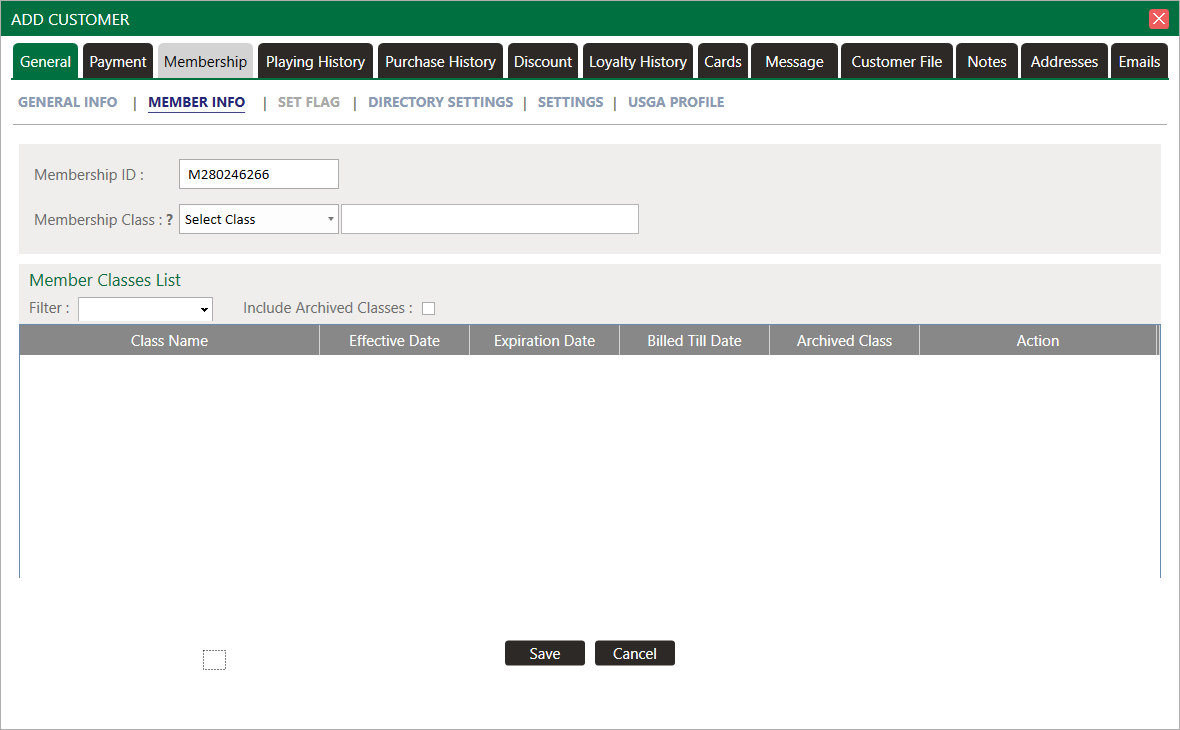Go to Directory Settings section
1180x730 pixels.
(440, 102)
